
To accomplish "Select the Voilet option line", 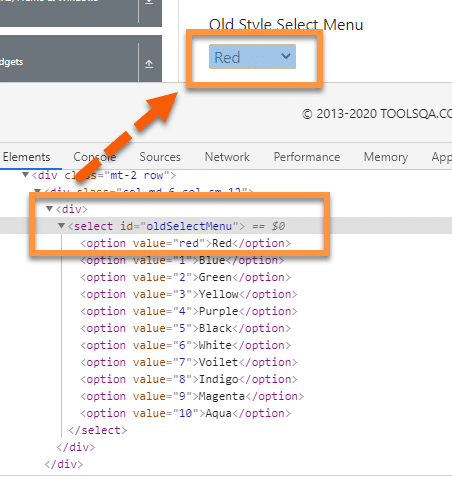I will tap(189, 362).
